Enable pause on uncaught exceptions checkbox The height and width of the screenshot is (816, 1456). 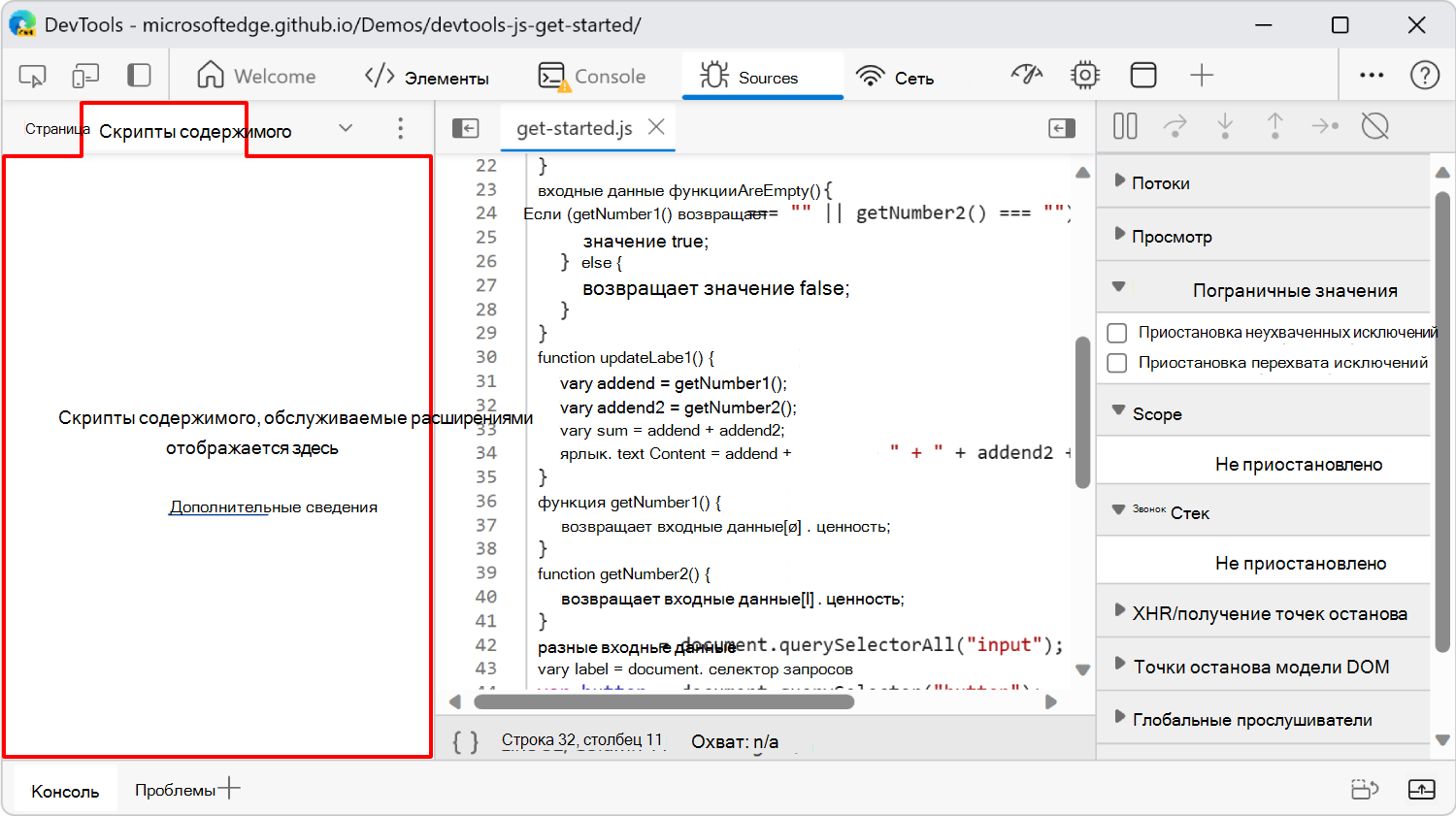pos(1117,333)
